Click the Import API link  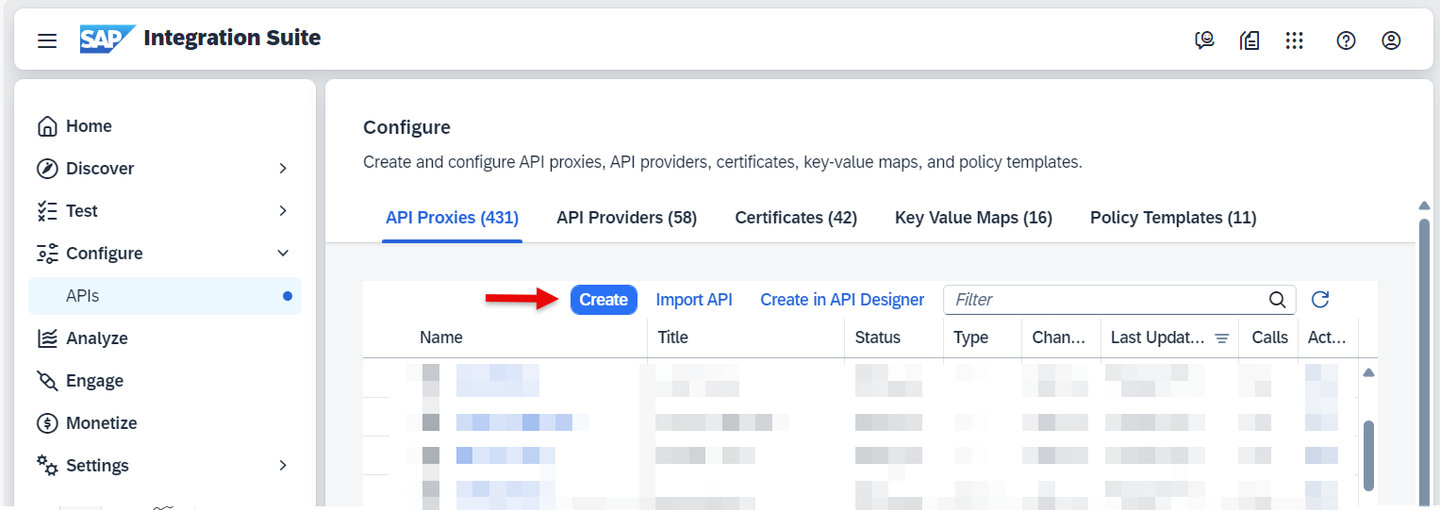(694, 299)
